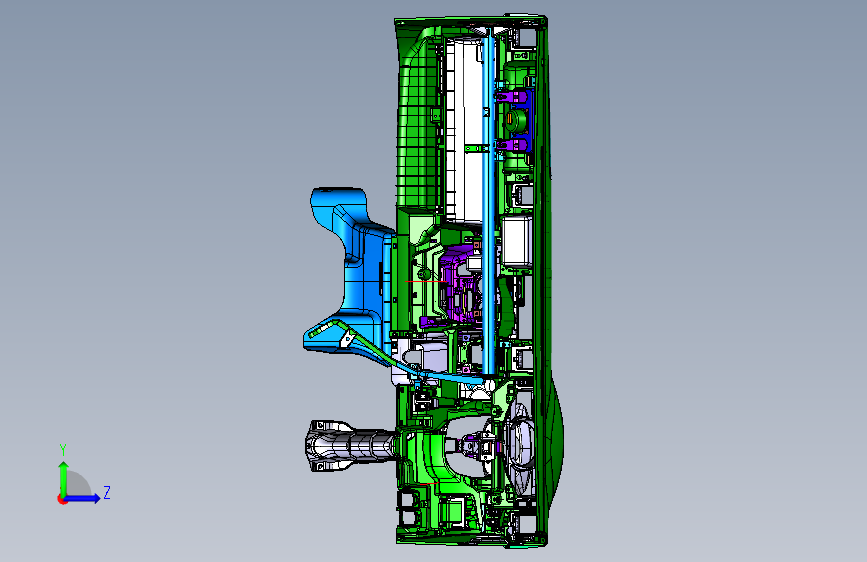
Task: Pick the long vertical cyan cross beam tube
Action: (x=488, y=205)
